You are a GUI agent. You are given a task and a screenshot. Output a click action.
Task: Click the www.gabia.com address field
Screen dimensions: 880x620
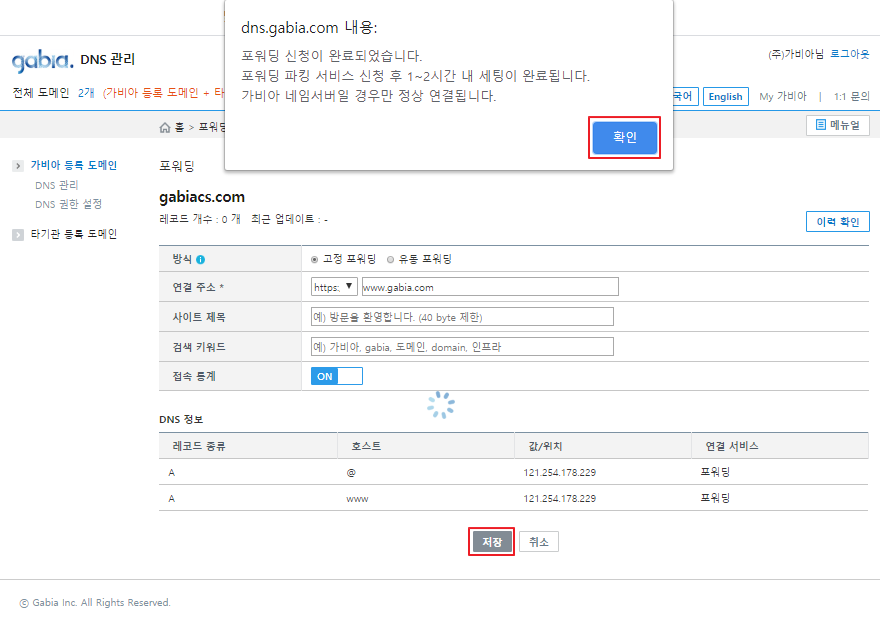tap(490, 287)
